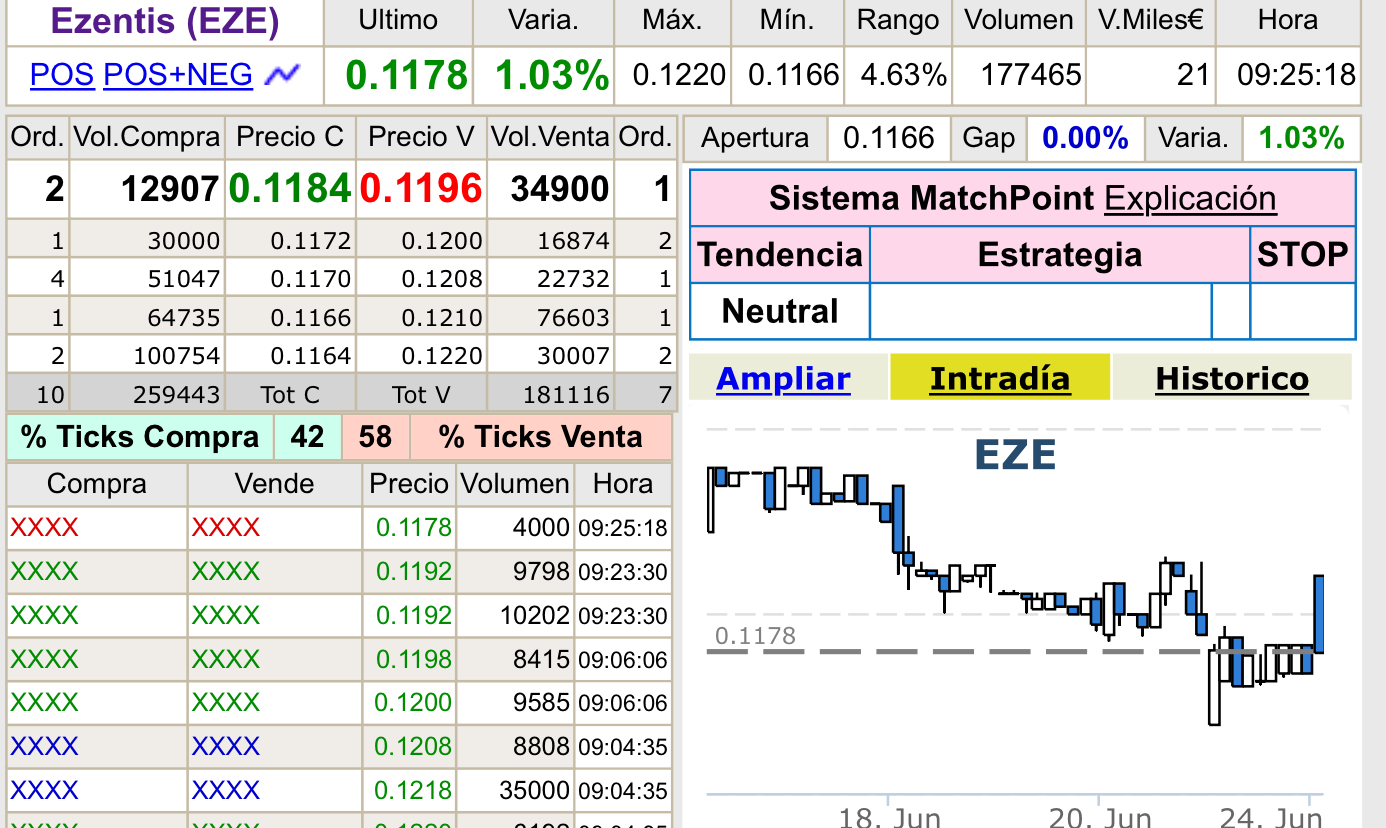Click the small blue chart icon next to POS+NEG
1386x828 pixels.
[x=282, y=74]
